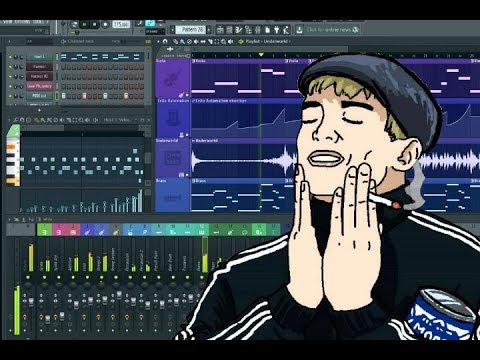
Task: Select the Playlist zoom tool
Action: [x=223, y=41]
